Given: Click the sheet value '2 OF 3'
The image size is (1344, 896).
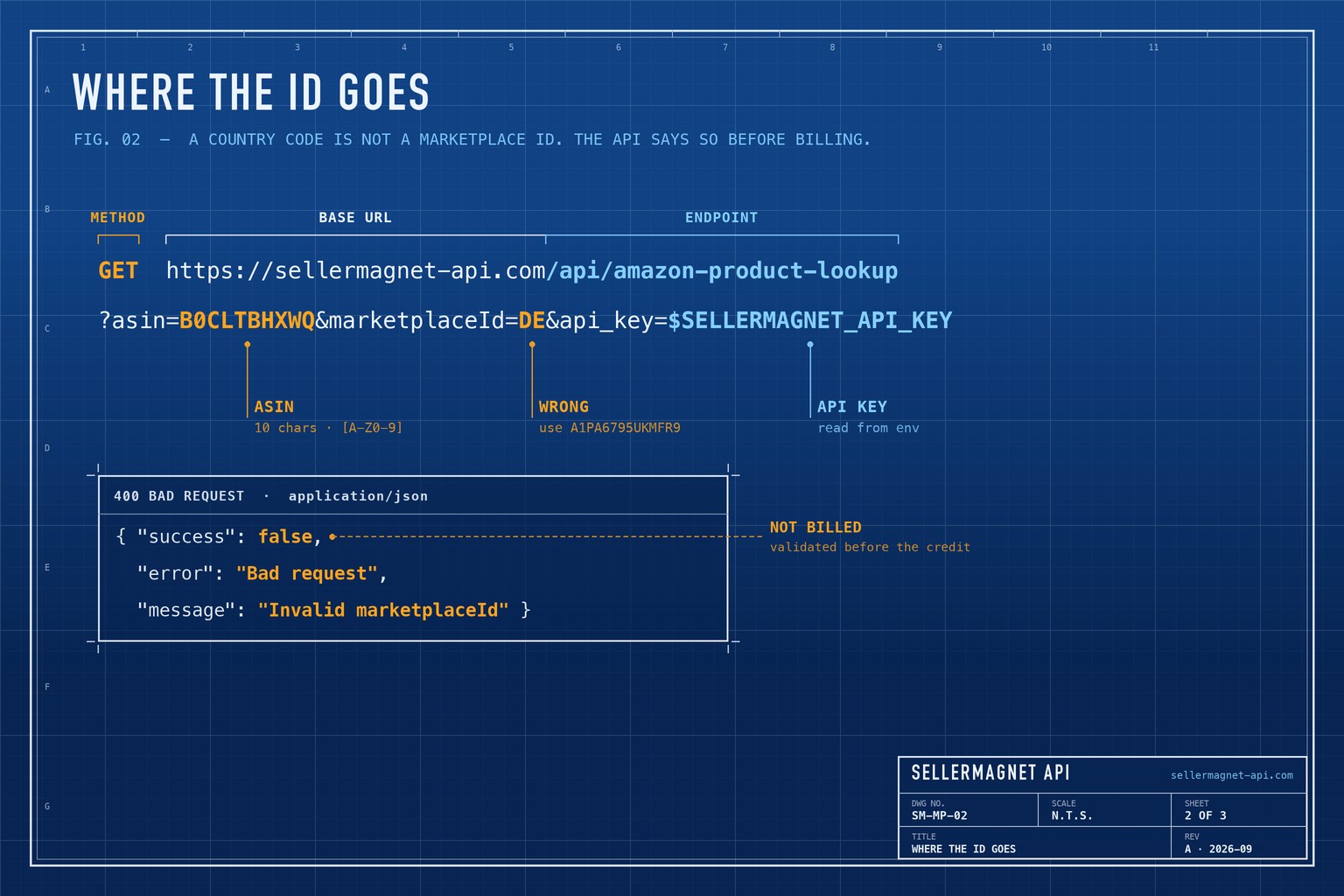Looking at the screenshot, I should pyautogui.click(x=1206, y=815).
